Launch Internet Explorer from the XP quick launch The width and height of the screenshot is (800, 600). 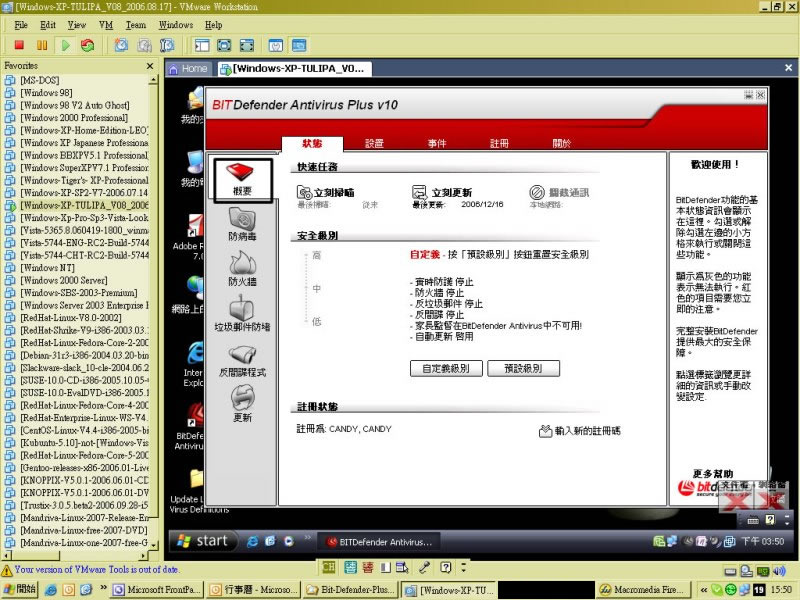(252, 541)
